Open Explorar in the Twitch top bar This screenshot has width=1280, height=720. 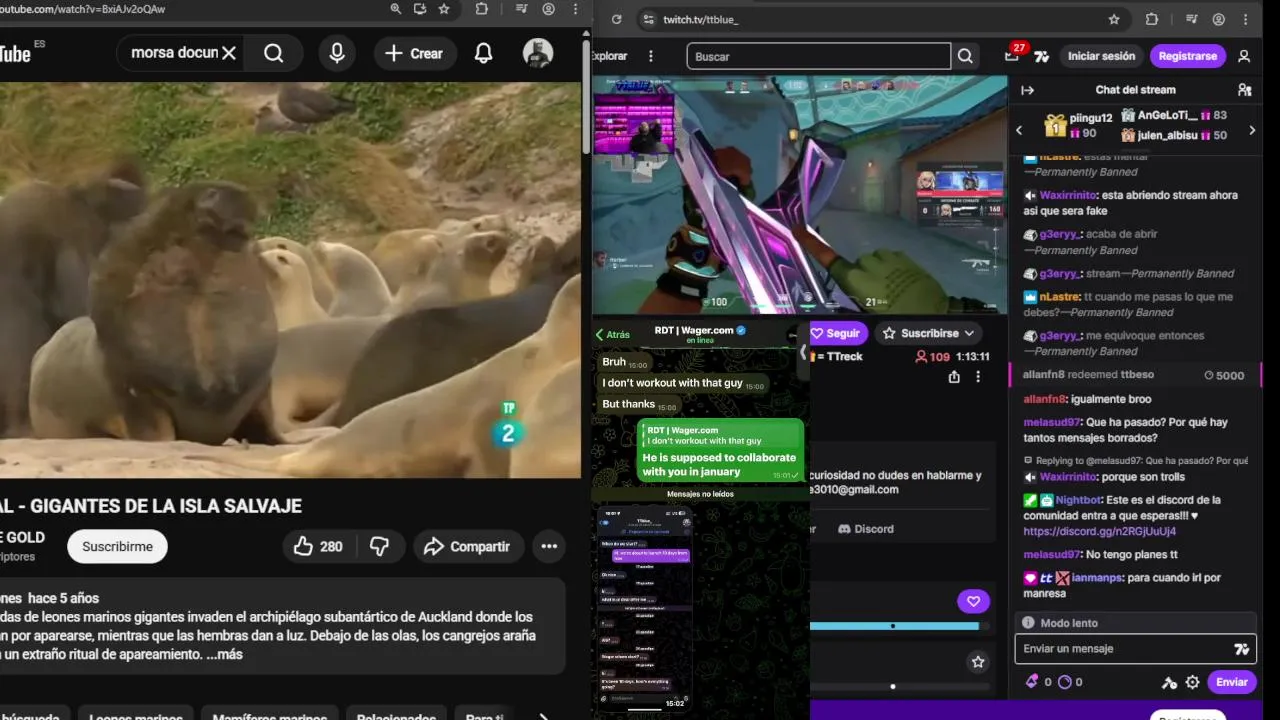click(x=611, y=56)
